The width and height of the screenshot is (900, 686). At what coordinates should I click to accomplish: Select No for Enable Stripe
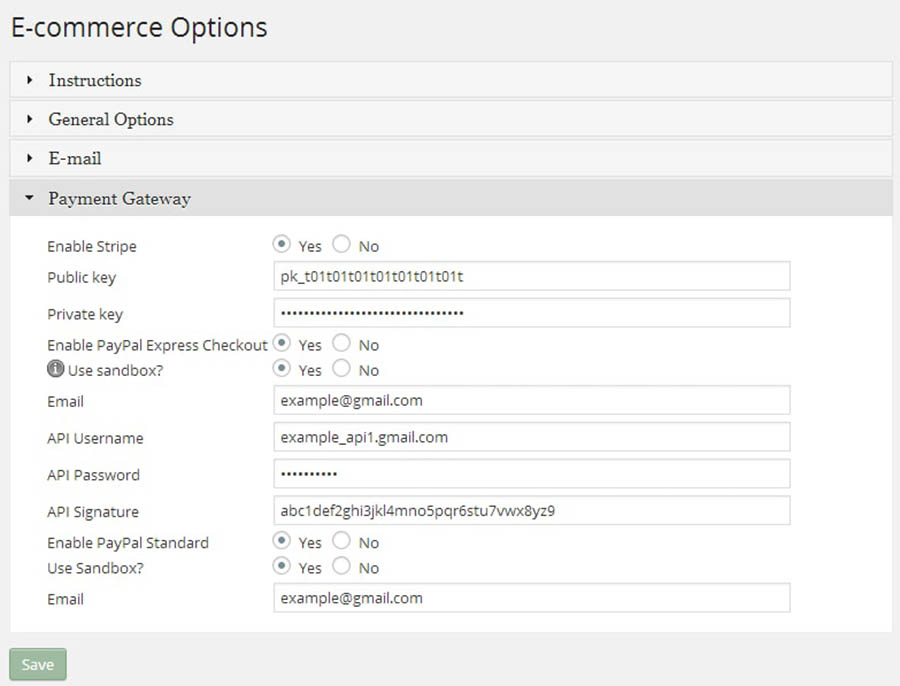[x=341, y=245]
